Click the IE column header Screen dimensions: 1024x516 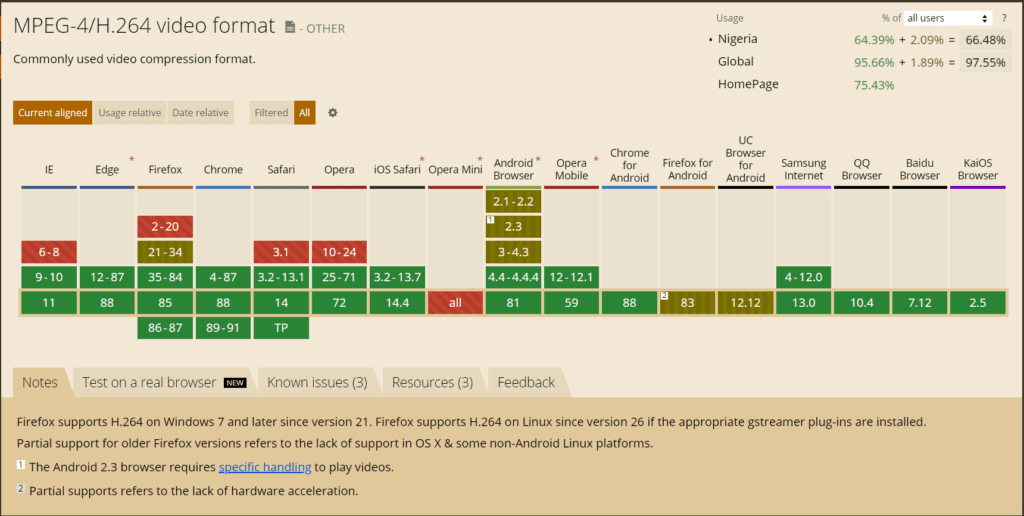(49, 170)
